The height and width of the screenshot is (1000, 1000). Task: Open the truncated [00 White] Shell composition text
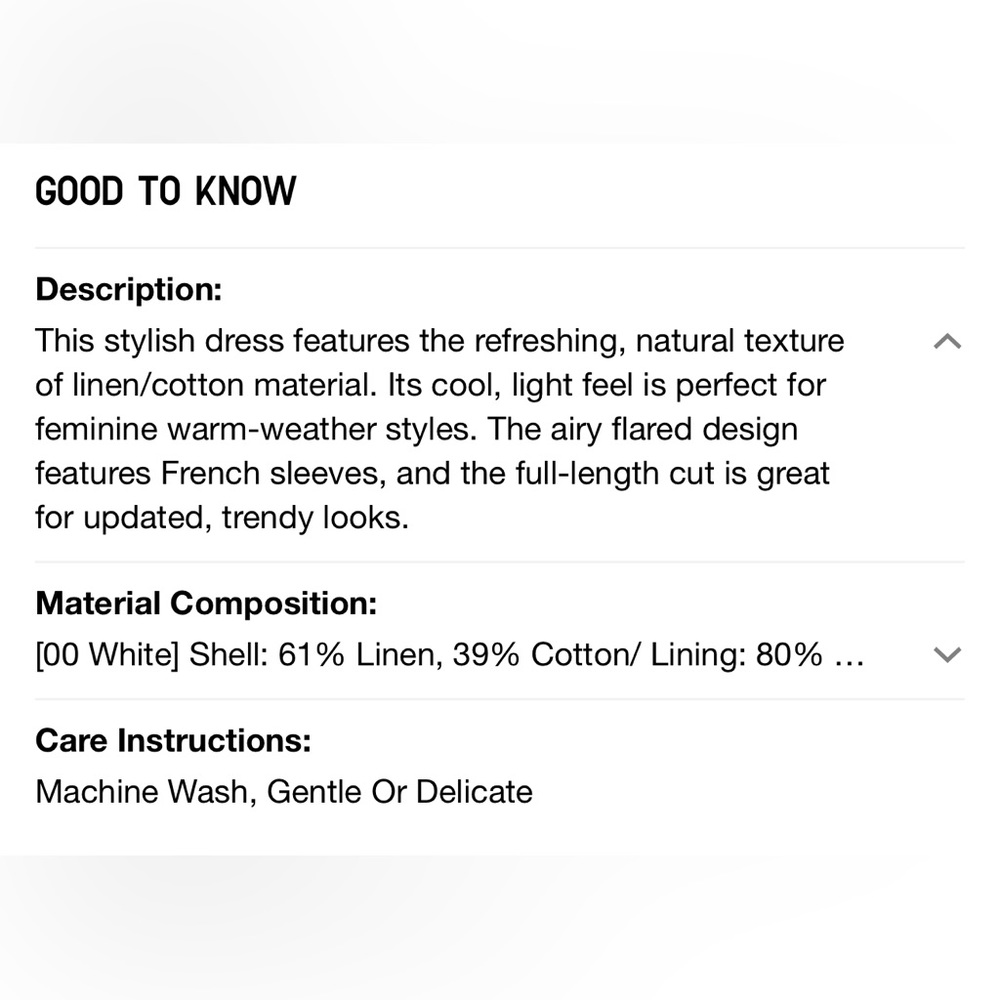point(450,655)
